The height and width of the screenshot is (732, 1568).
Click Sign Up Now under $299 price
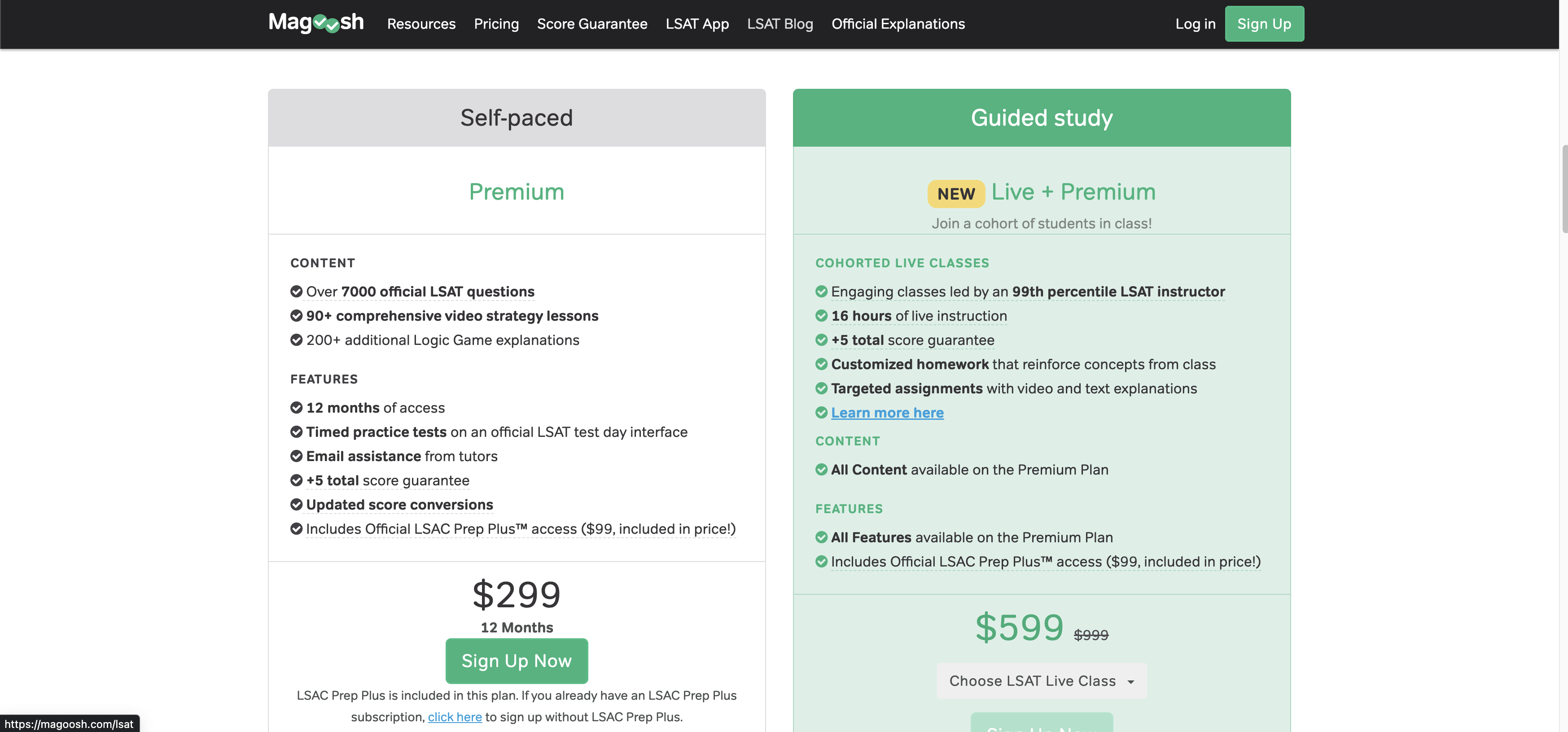click(x=516, y=661)
